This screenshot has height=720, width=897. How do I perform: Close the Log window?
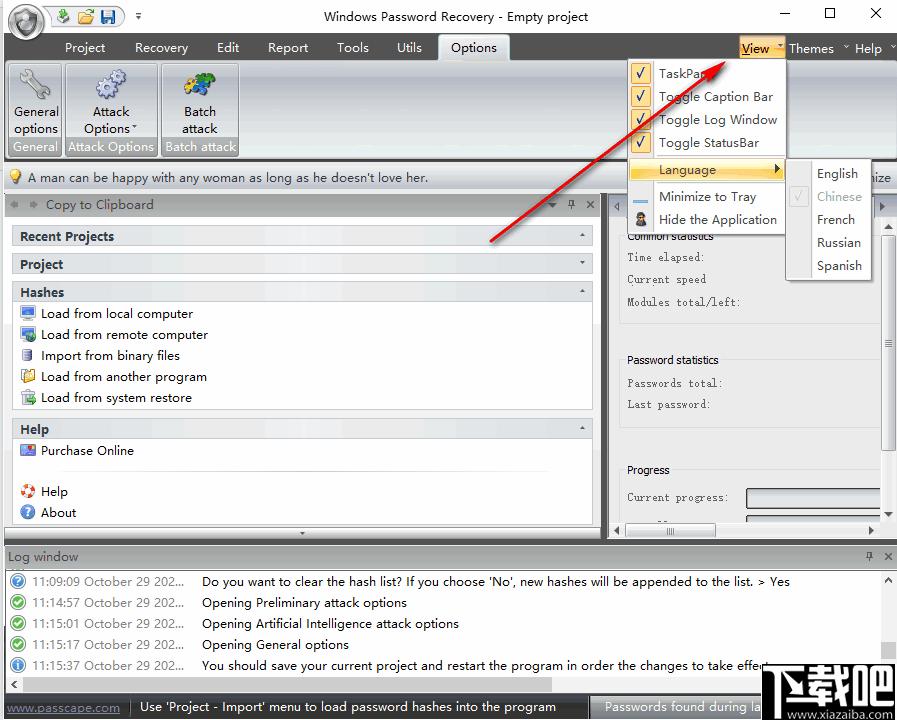pyautogui.click(x=888, y=556)
